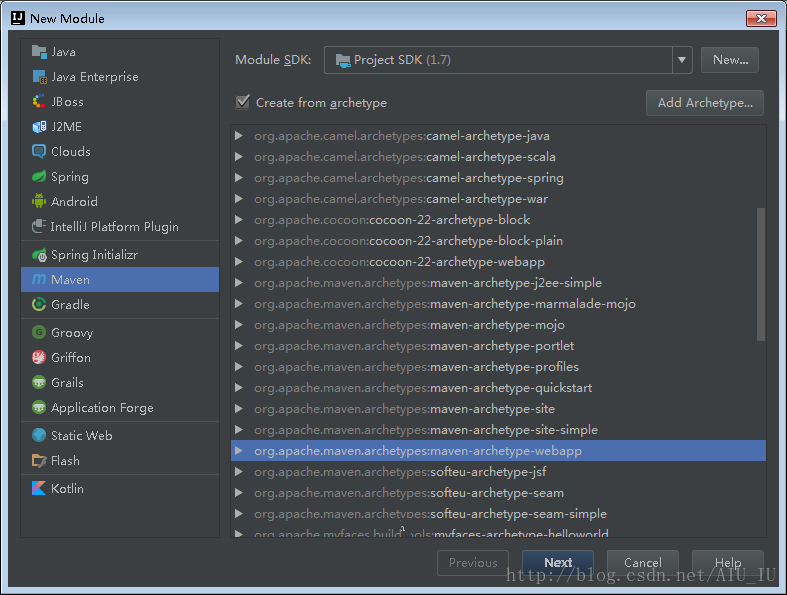Image resolution: width=787 pixels, height=595 pixels.
Task: Click the Grails icon
Action: click(39, 382)
